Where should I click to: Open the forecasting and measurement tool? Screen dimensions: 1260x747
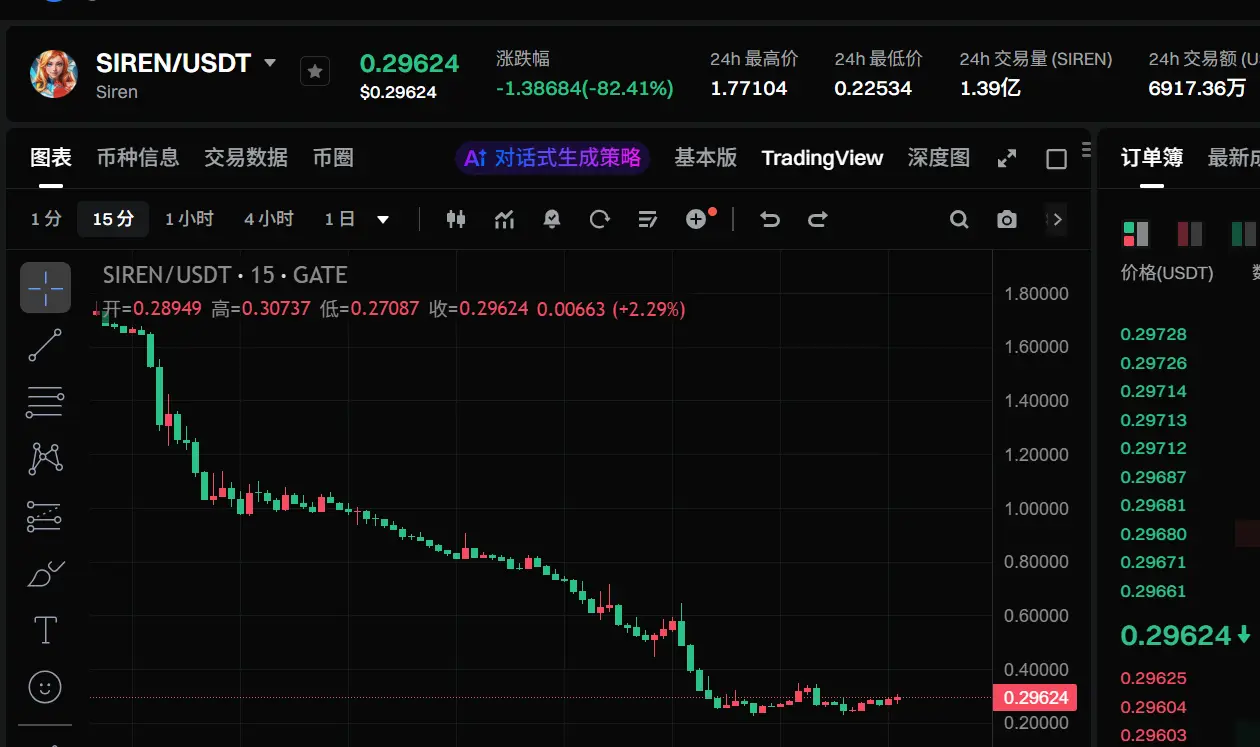coord(45,517)
